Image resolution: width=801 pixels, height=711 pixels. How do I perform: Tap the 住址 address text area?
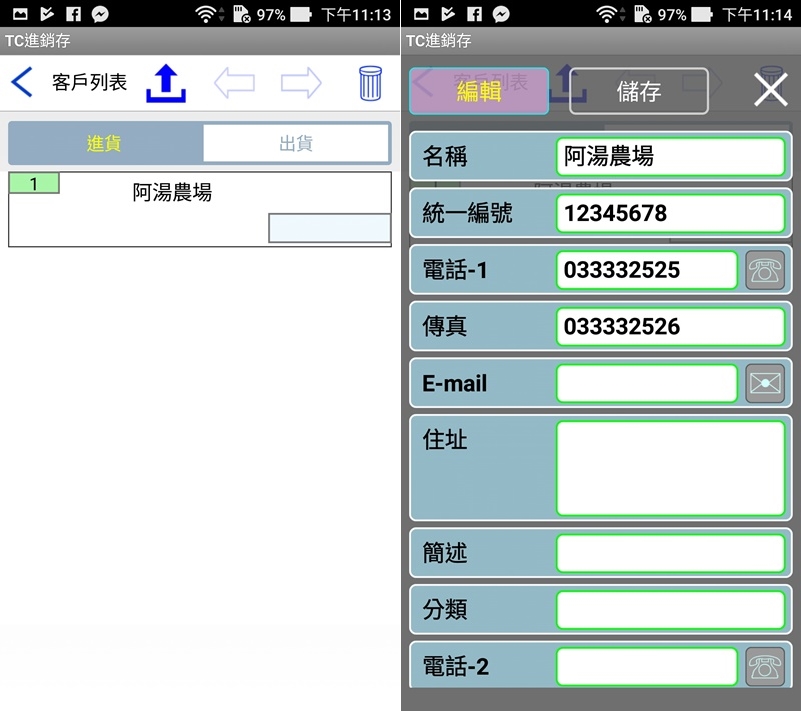(x=670, y=468)
